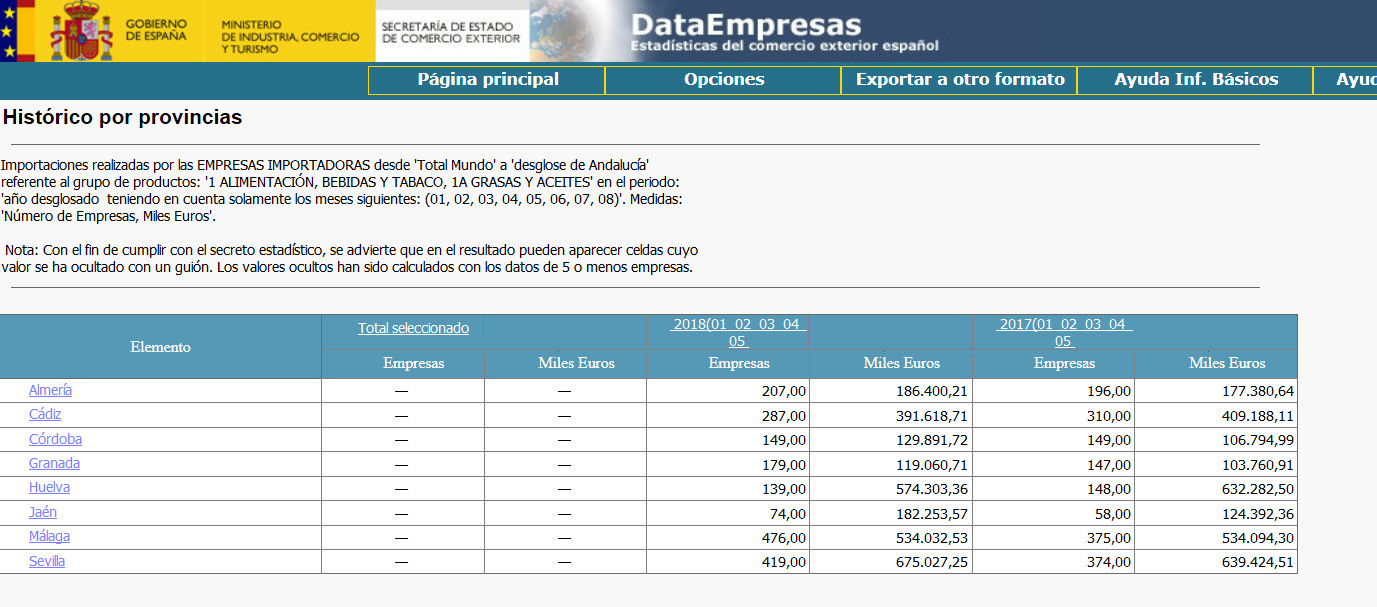
Task: Select the Jaén 2017 value 124.392,36
Action: coord(1258,513)
